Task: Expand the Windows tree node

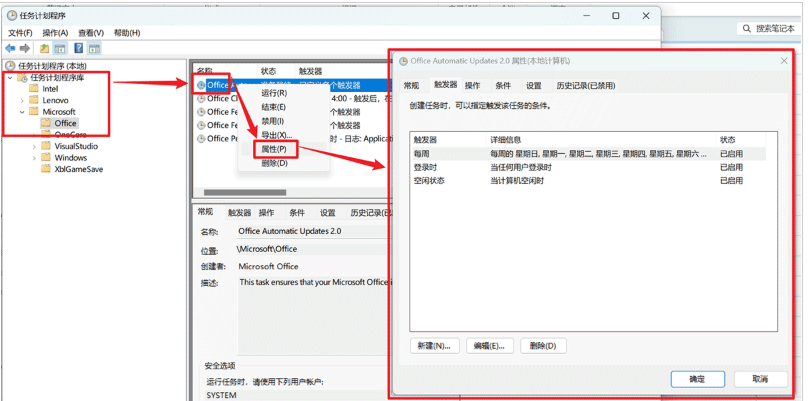Action: (x=34, y=157)
